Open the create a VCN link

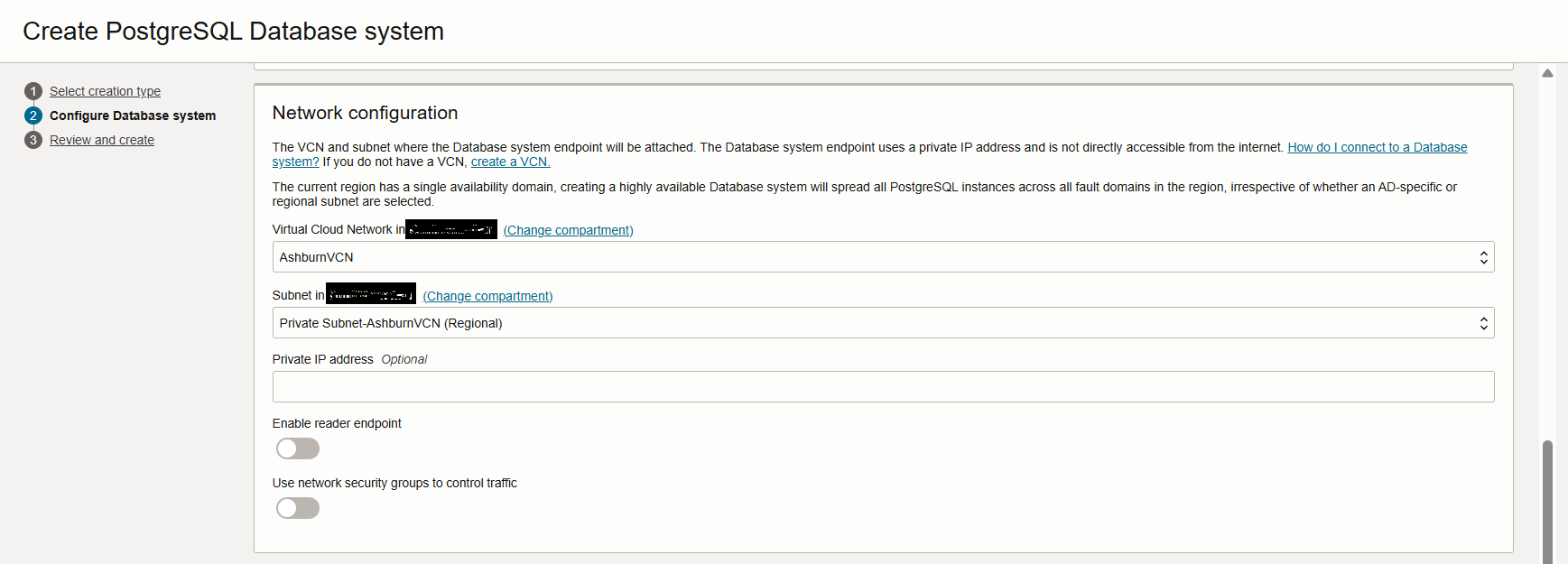[510, 162]
